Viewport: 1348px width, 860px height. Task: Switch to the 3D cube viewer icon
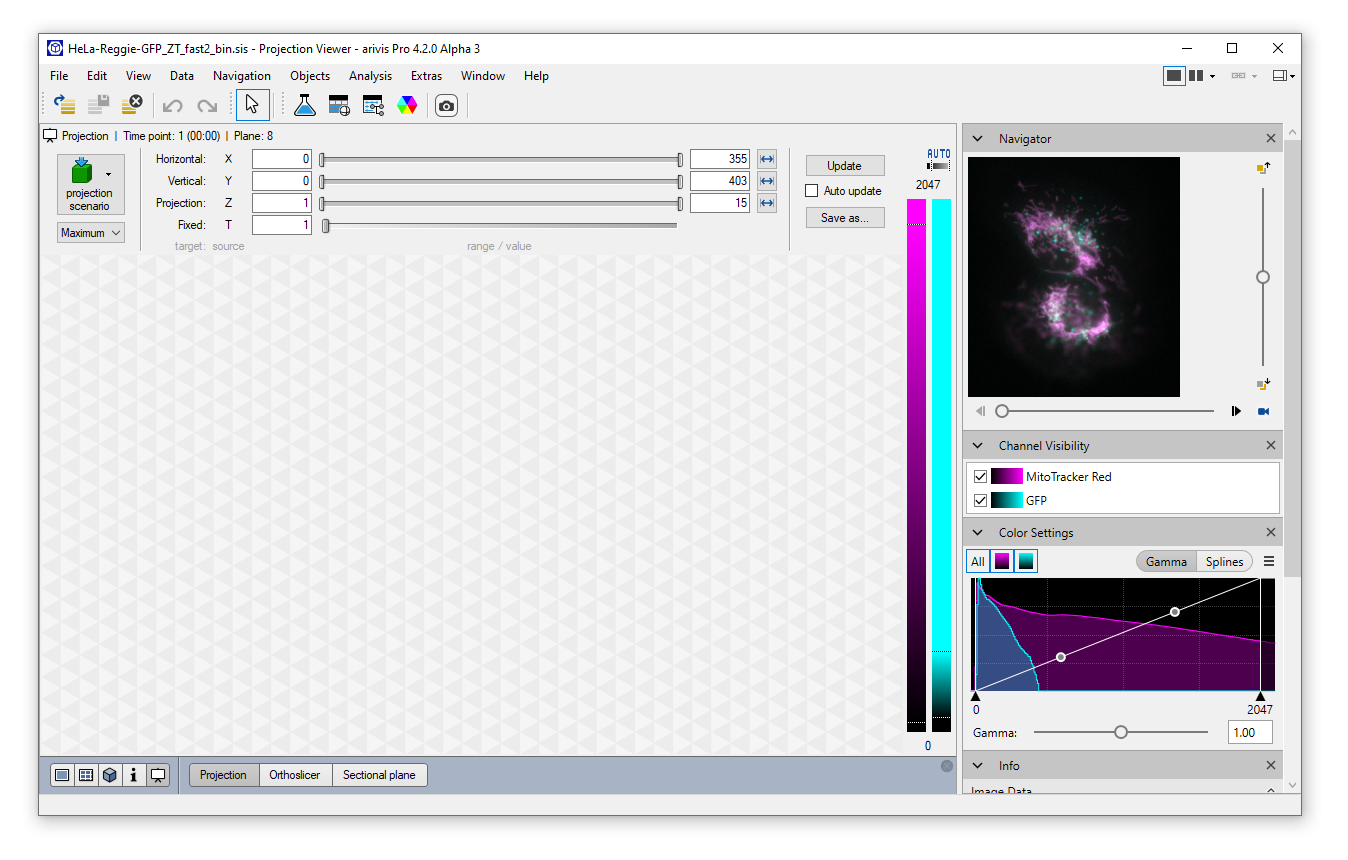(x=110, y=775)
